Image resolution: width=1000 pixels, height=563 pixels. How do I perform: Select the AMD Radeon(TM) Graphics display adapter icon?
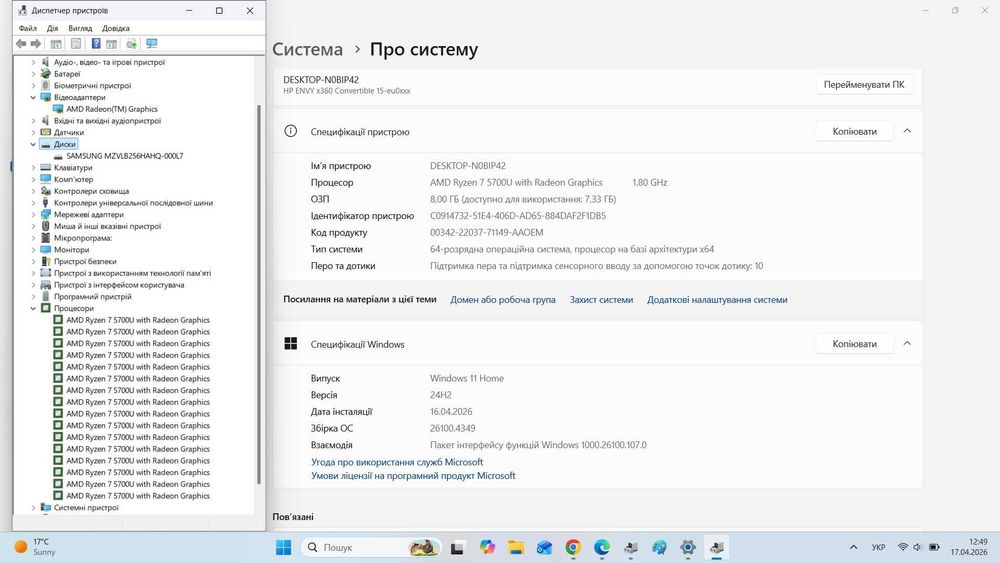(x=59, y=109)
